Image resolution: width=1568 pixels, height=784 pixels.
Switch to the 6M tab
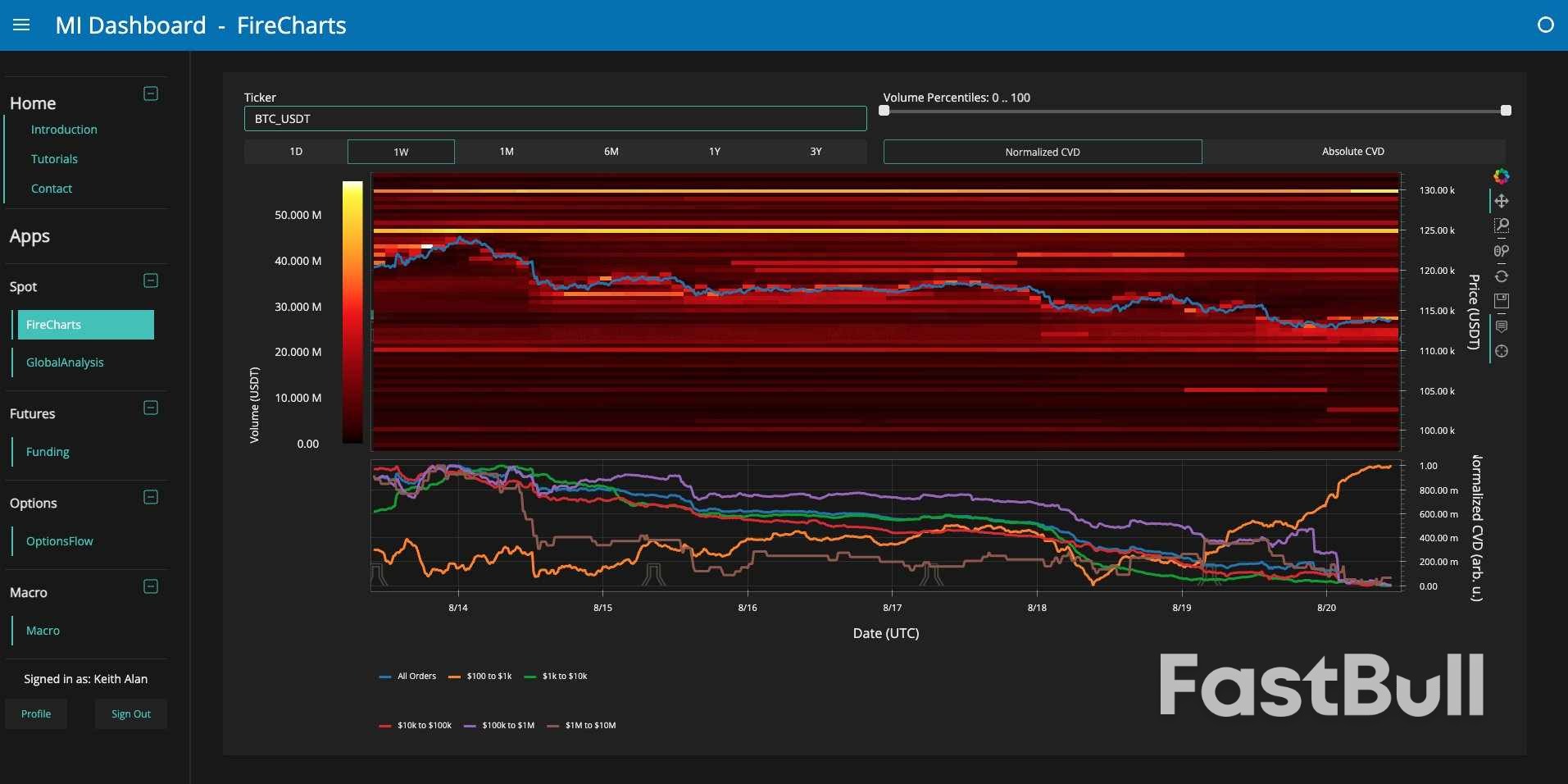pos(611,152)
